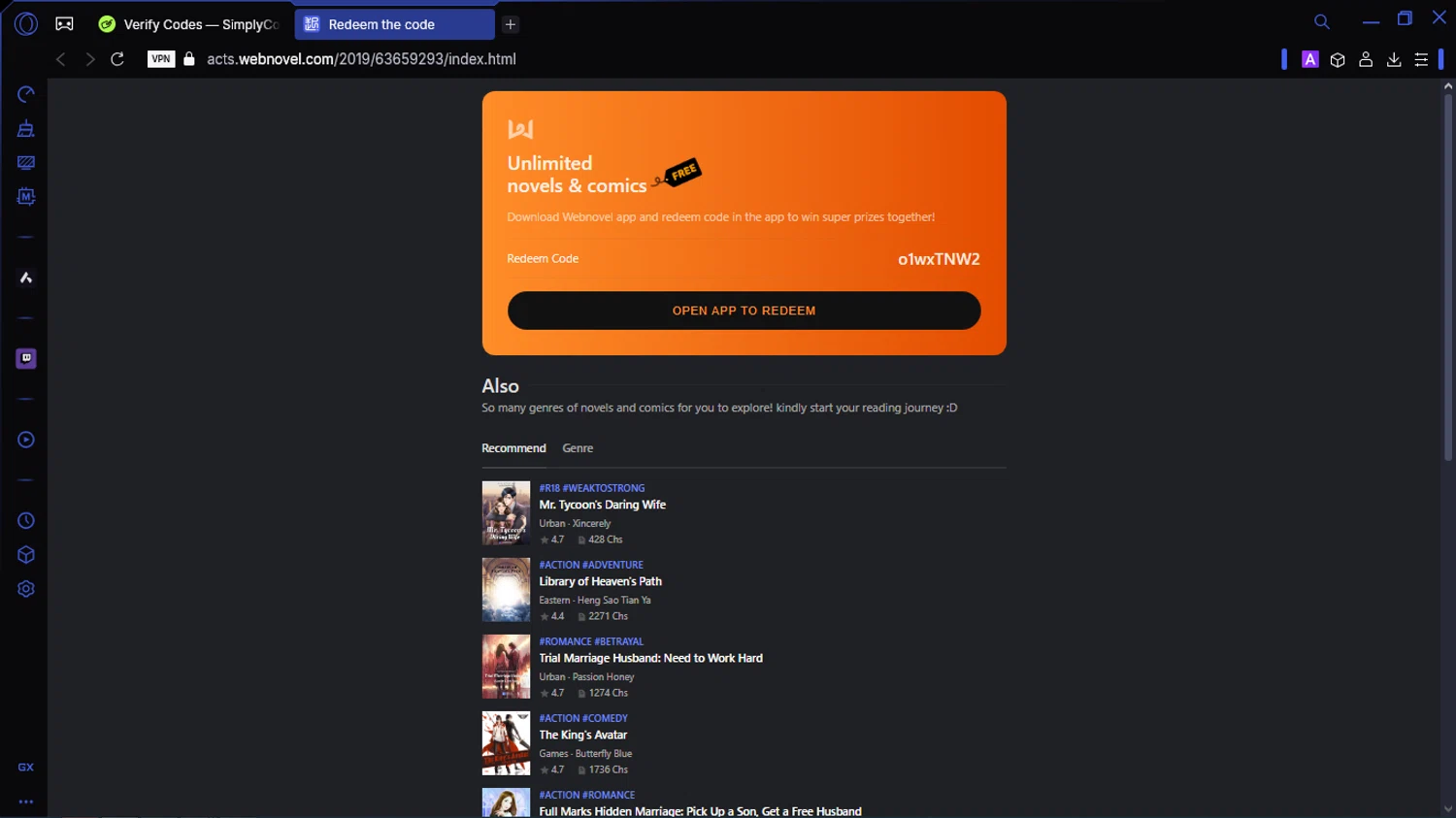Image resolution: width=1456 pixels, height=818 pixels.
Task: Open the sidebar three-dots menu
Action: (x=26, y=802)
